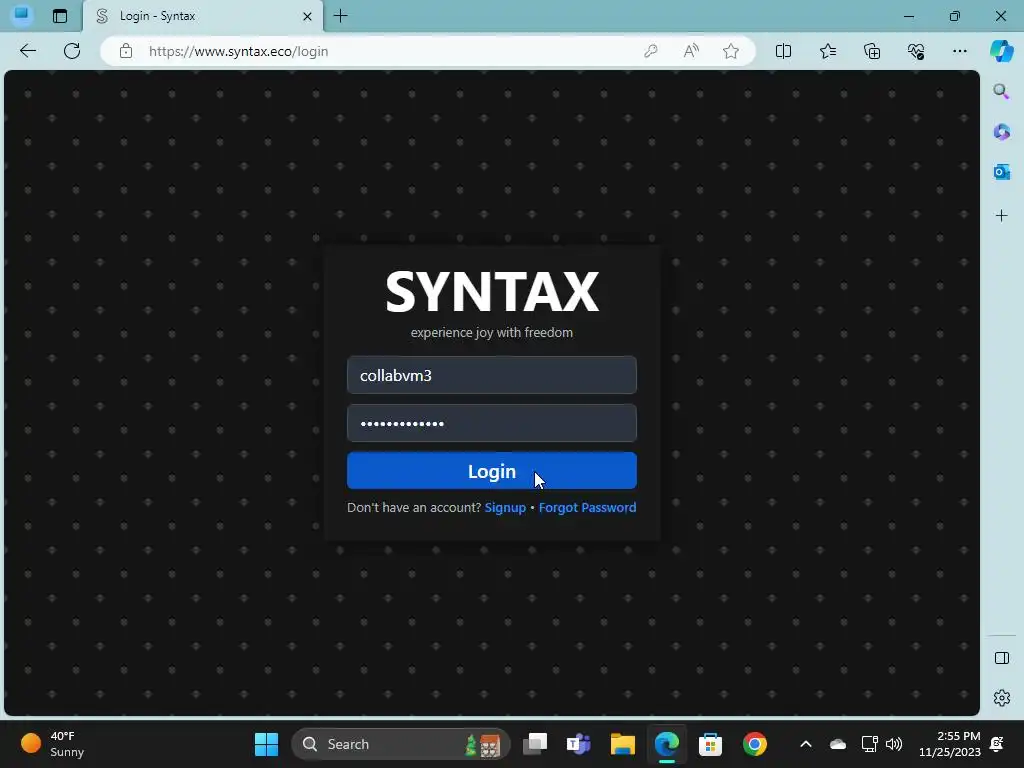Add this page to favorites star
The width and height of the screenshot is (1024, 768).
(x=731, y=51)
